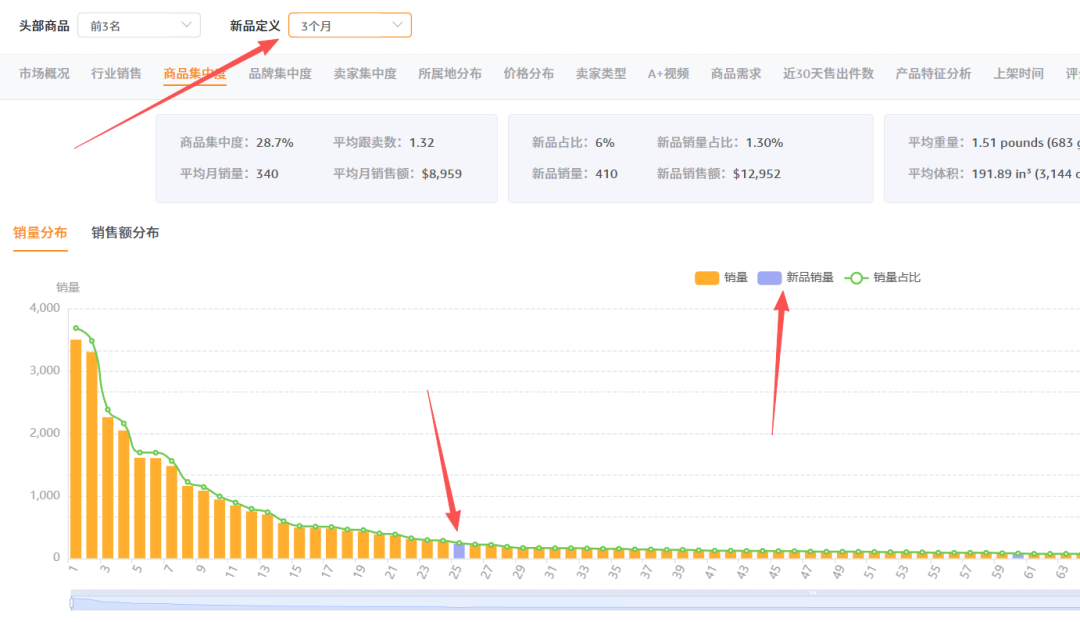
Task: Open the 商品需求 tab
Action: click(x=736, y=73)
